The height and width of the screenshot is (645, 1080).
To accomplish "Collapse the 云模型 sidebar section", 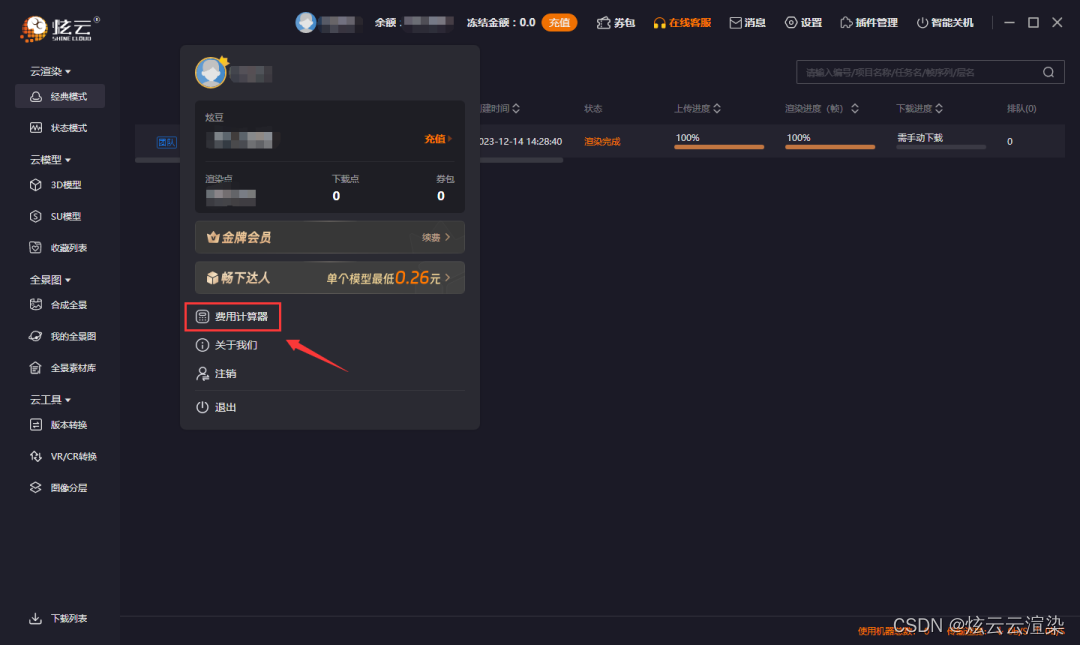I will pos(50,160).
